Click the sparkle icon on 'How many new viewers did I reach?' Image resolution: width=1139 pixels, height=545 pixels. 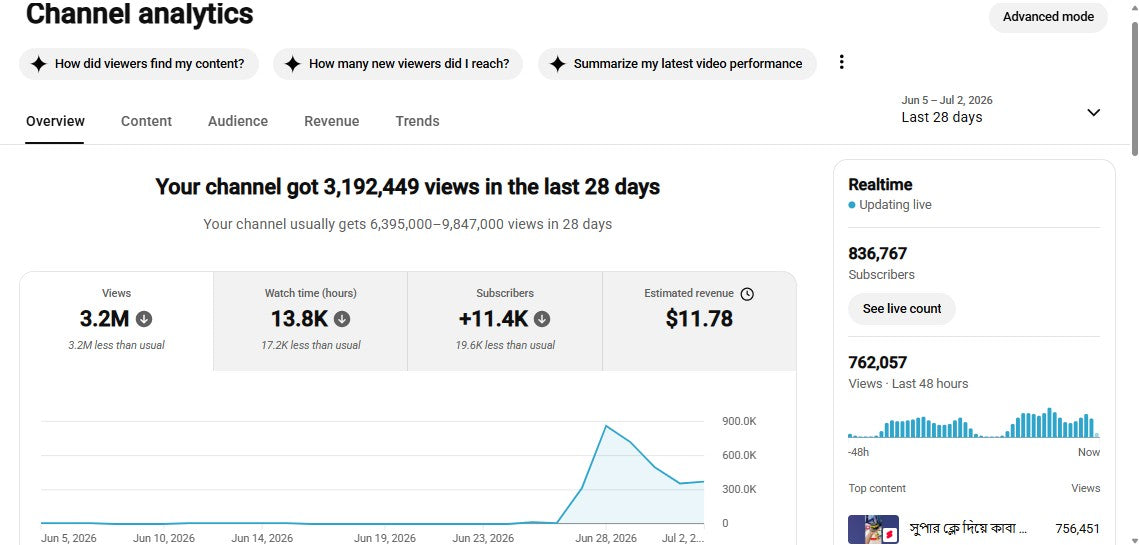coord(293,64)
